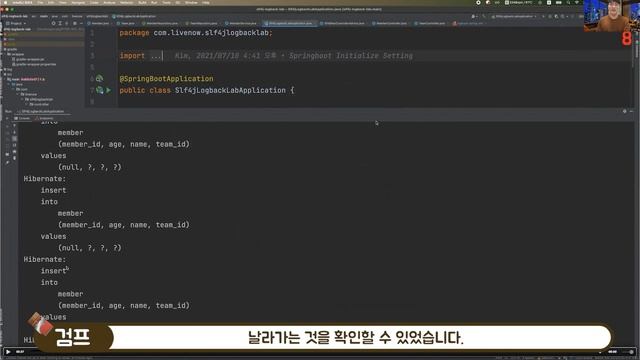Click the Build hammer icon in the toolbar
The image size is (640, 360).
click(484, 16)
